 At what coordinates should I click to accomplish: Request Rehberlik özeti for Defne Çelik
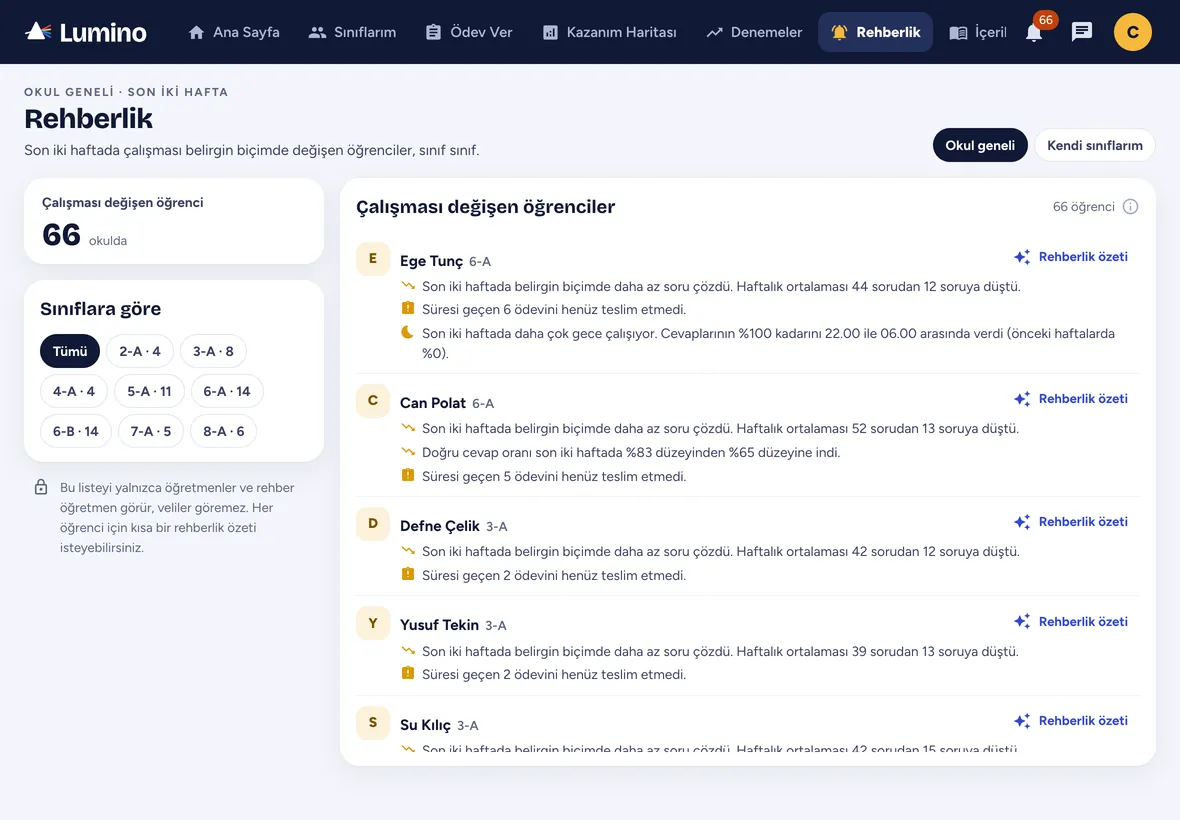(x=1071, y=521)
